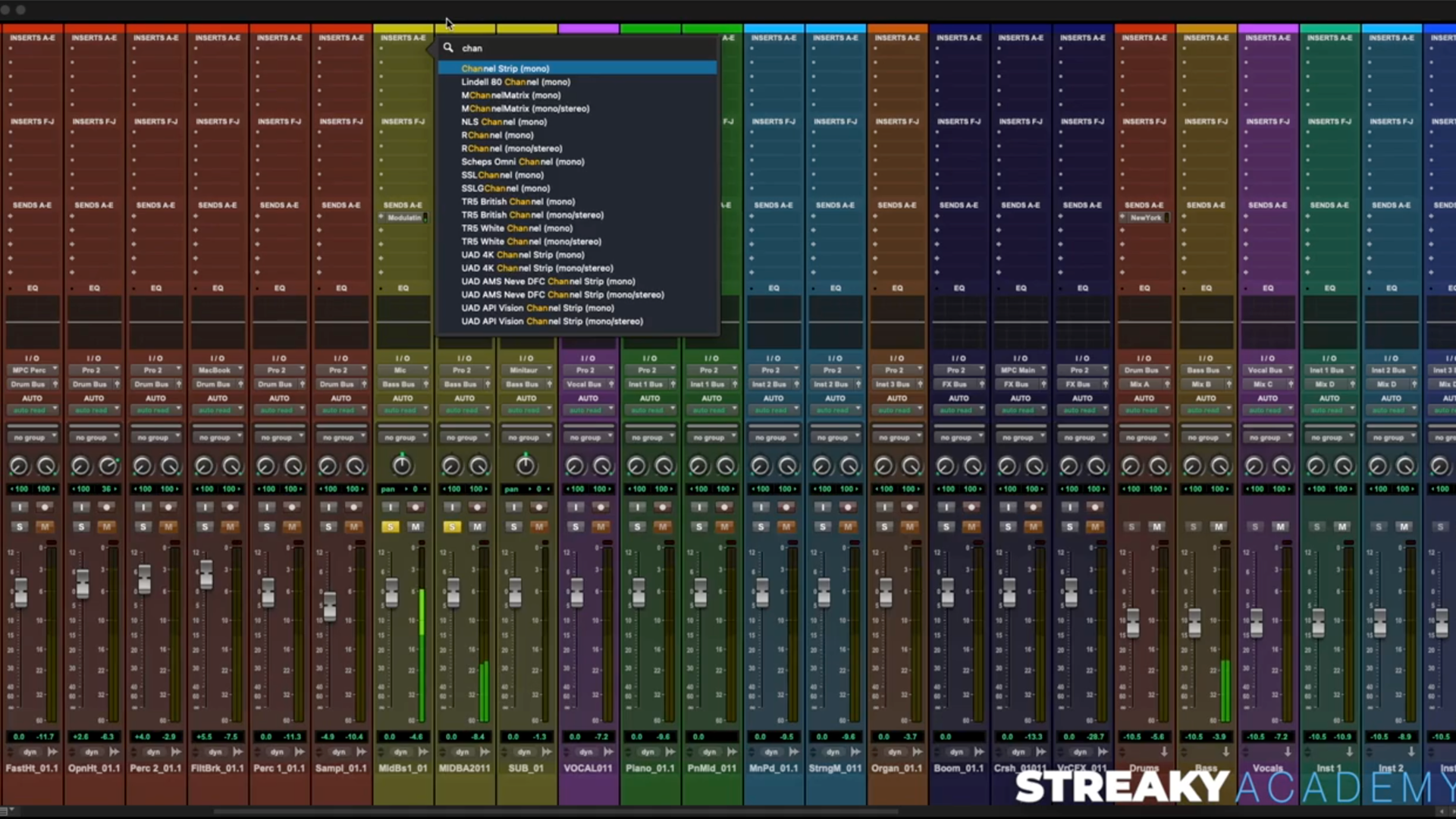Solo the MidBs1_01 track
Viewport: 1456px width, 819px height.
tap(390, 526)
